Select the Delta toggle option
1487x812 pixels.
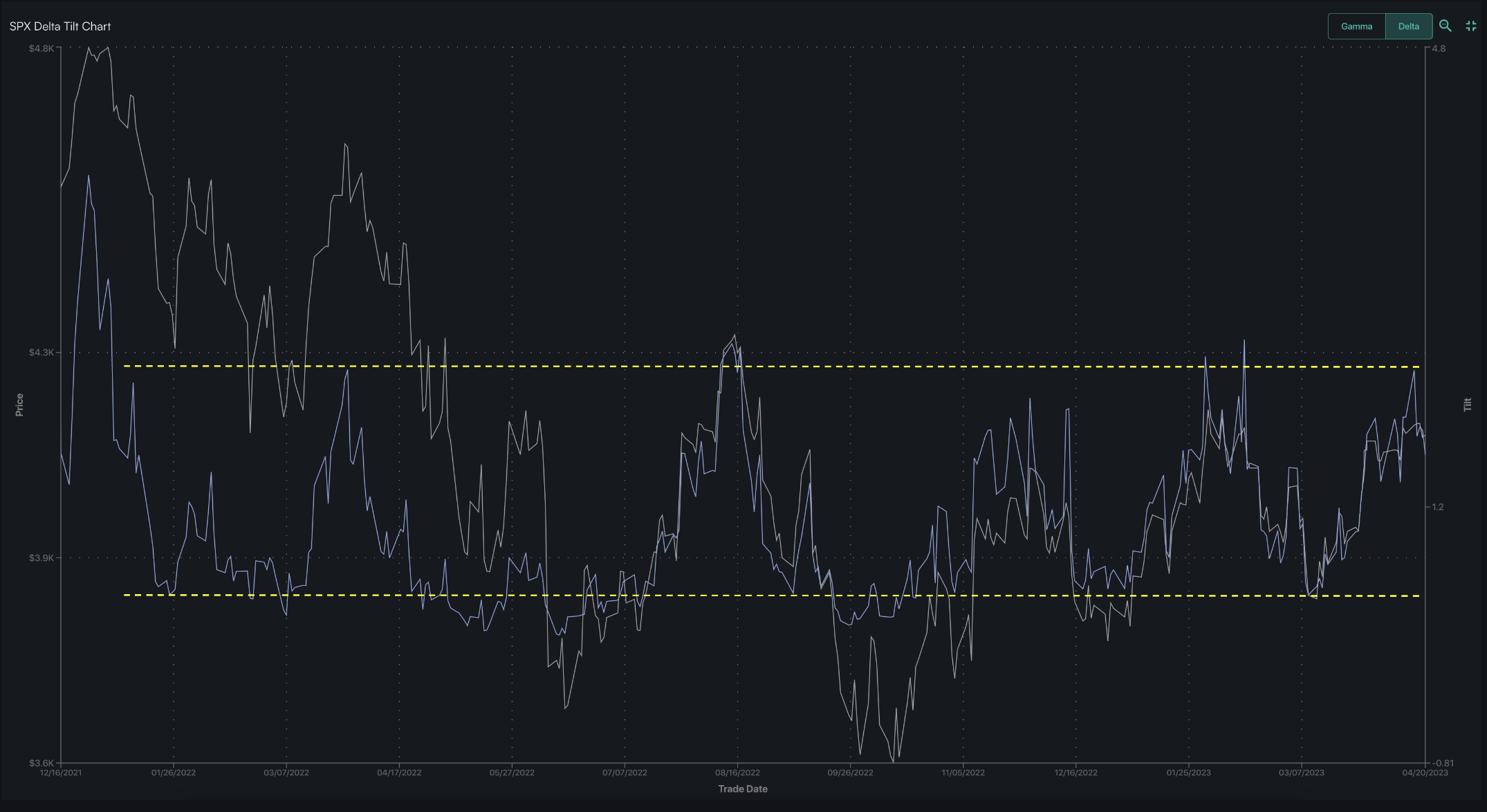pyautogui.click(x=1408, y=26)
